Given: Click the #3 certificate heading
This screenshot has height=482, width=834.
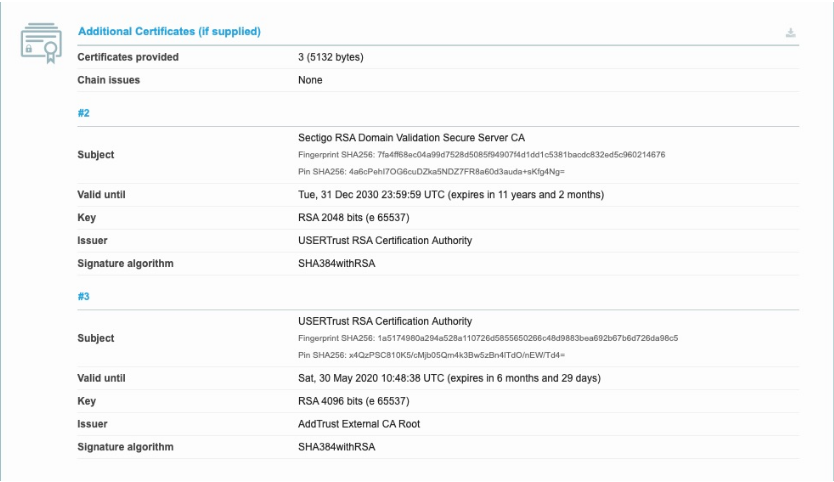Looking at the screenshot, I should (x=84, y=297).
